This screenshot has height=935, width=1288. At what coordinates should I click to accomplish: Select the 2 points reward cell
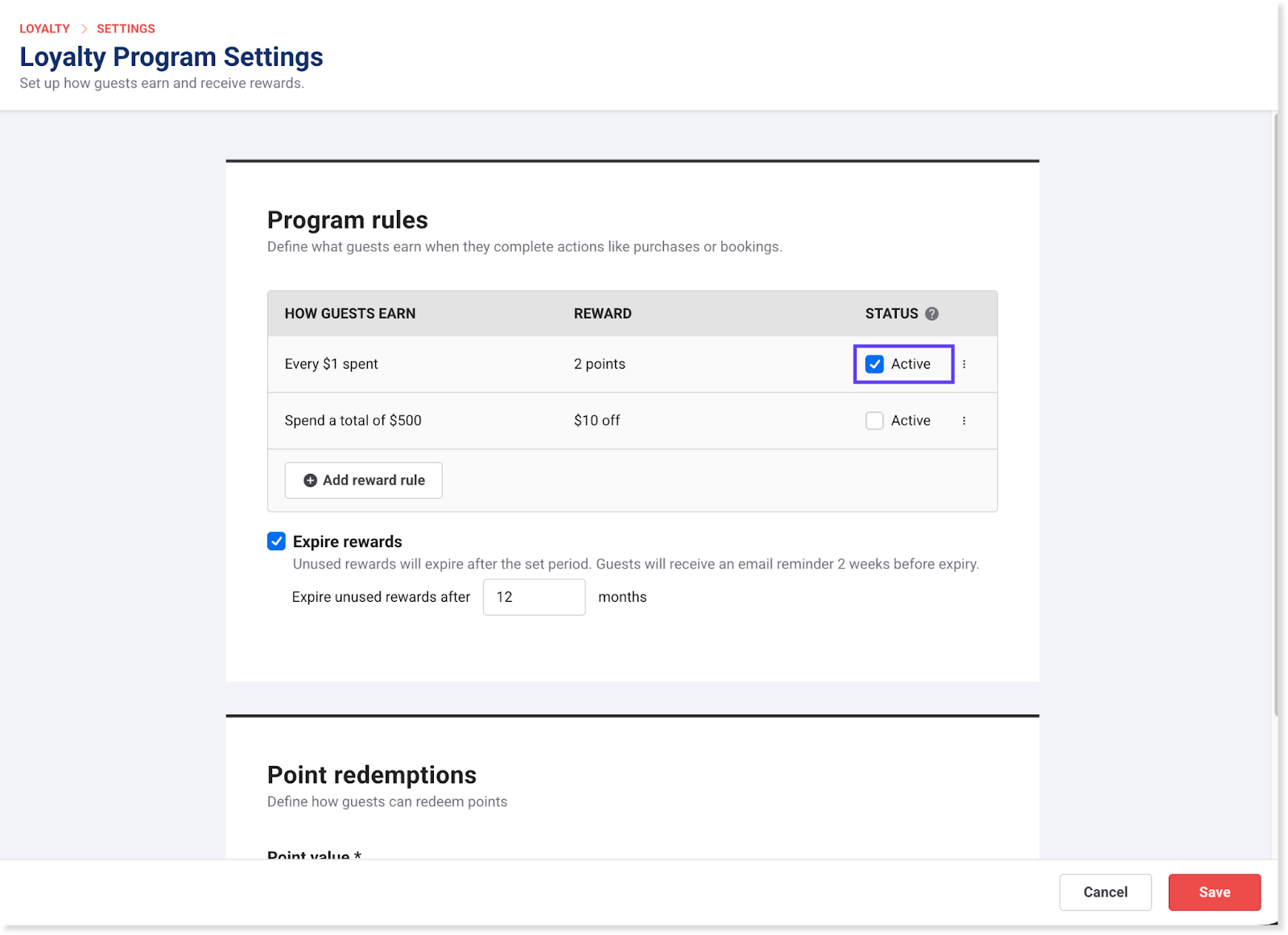tap(599, 365)
